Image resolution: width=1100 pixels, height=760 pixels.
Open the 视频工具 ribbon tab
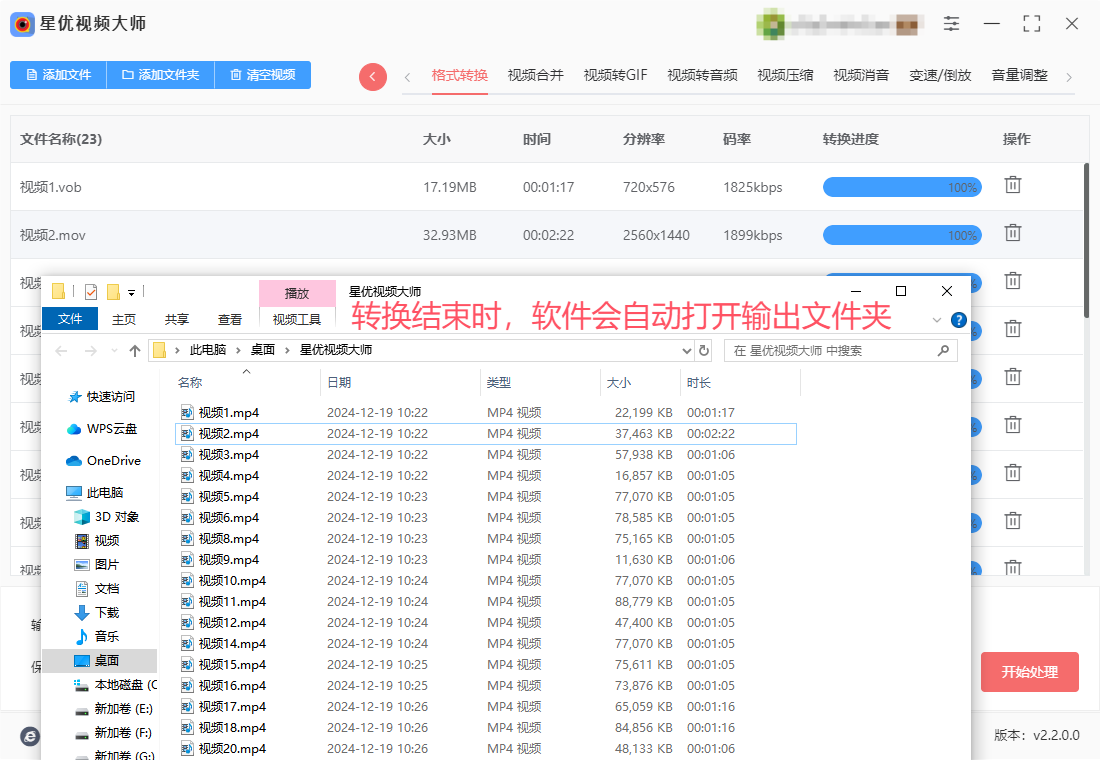[297, 319]
